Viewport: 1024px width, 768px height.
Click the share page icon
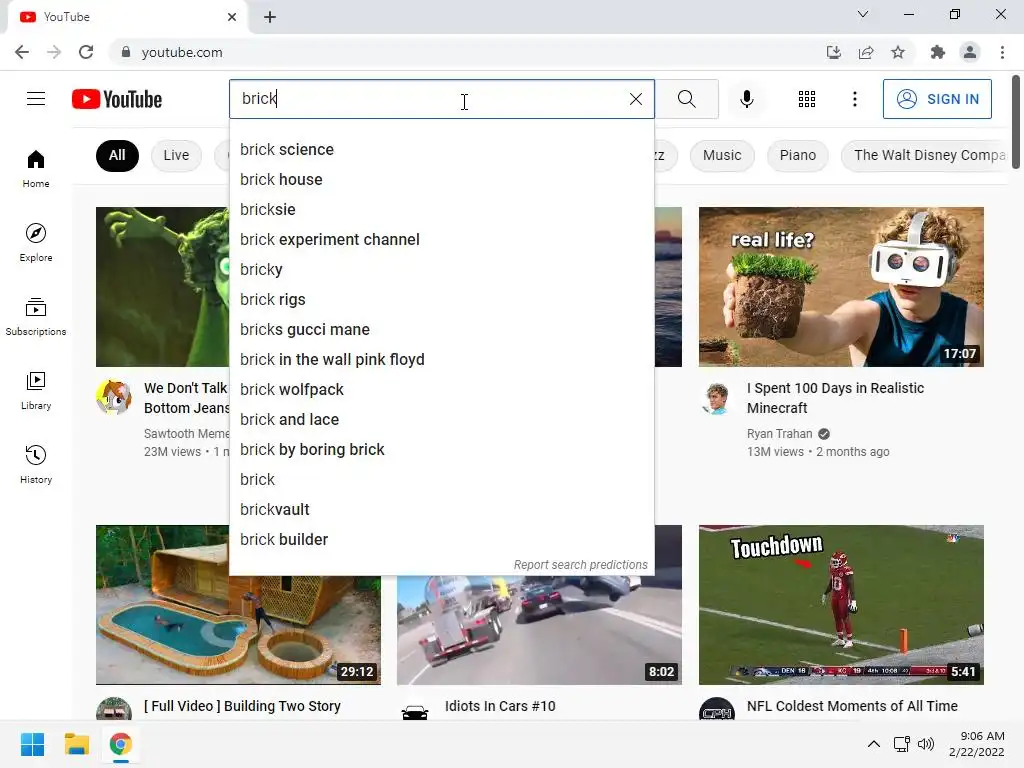pos(866,52)
